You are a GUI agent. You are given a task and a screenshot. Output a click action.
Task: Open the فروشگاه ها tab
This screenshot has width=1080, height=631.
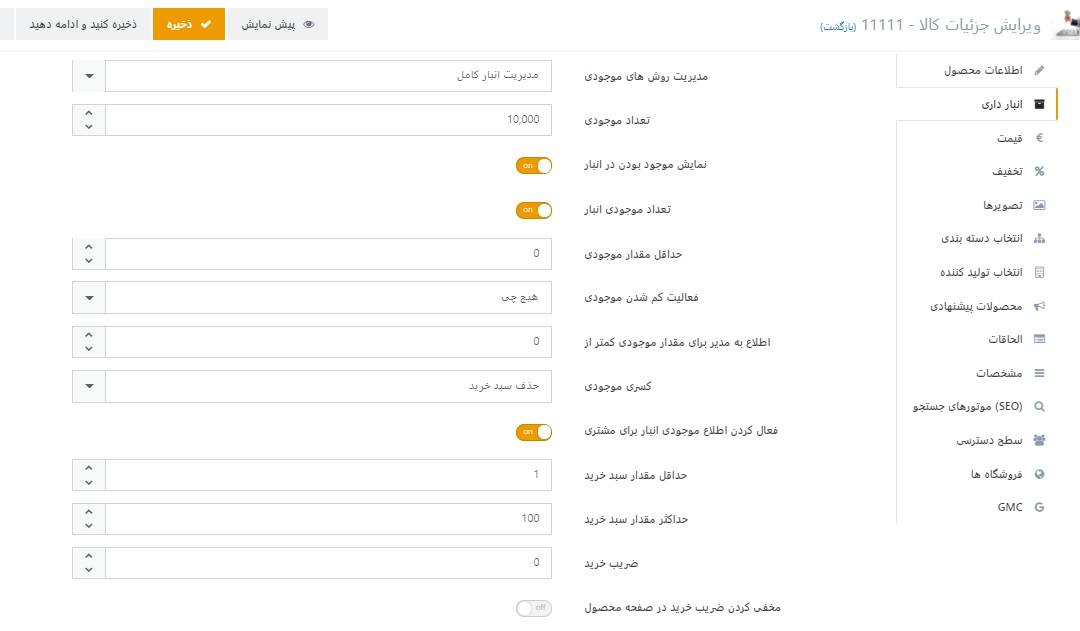977,474
